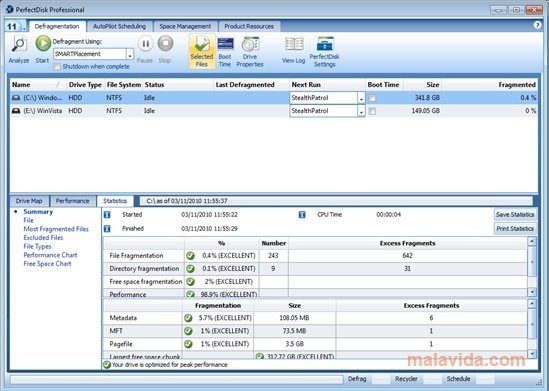Open the Space Management tab

coord(185,26)
